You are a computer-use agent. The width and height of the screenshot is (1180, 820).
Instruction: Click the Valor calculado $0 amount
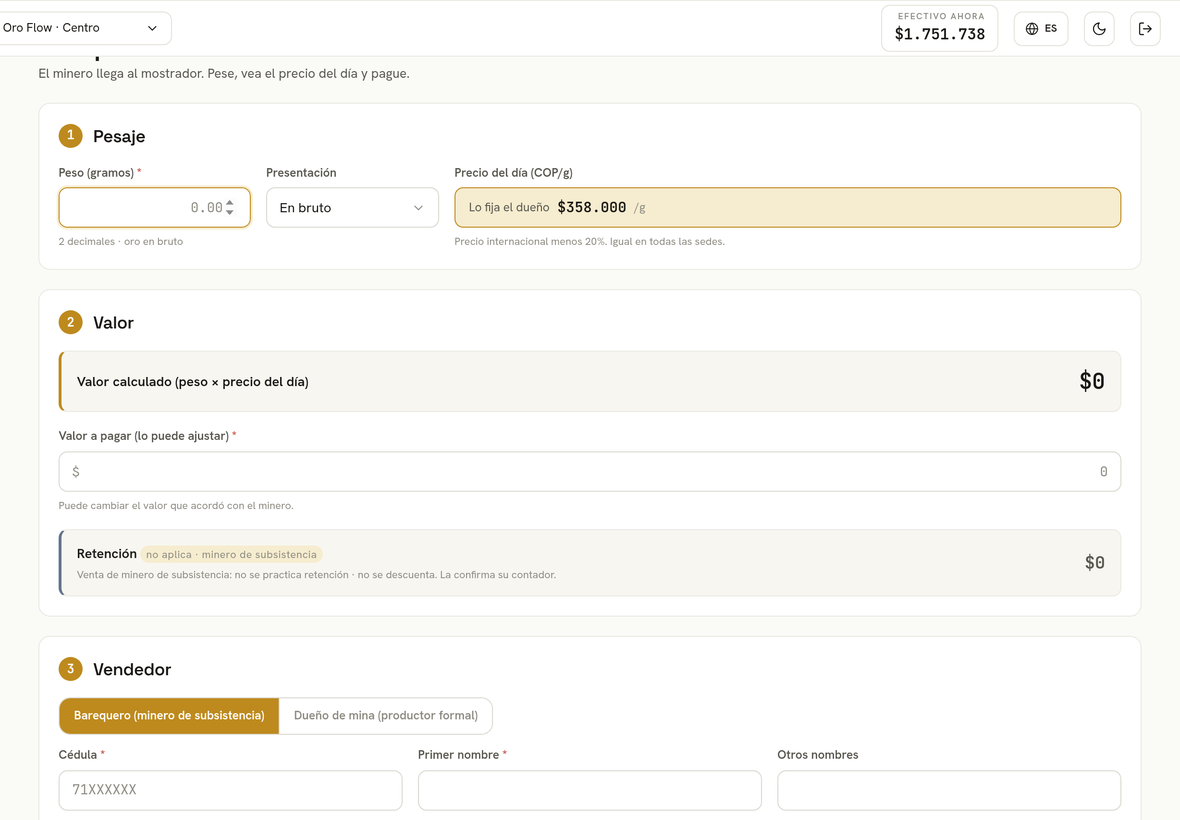coord(1092,381)
